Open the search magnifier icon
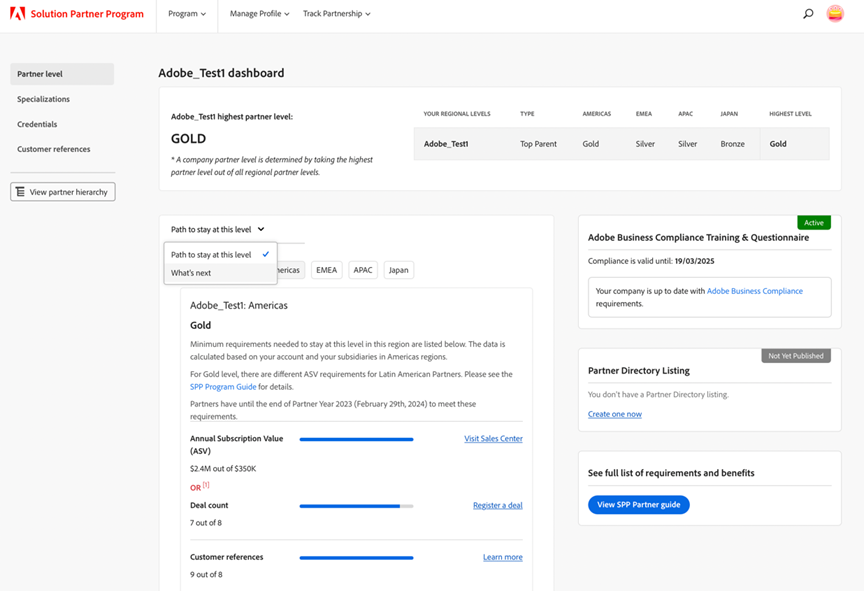The width and height of the screenshot is (864, 591). click(x=808, y=14)
